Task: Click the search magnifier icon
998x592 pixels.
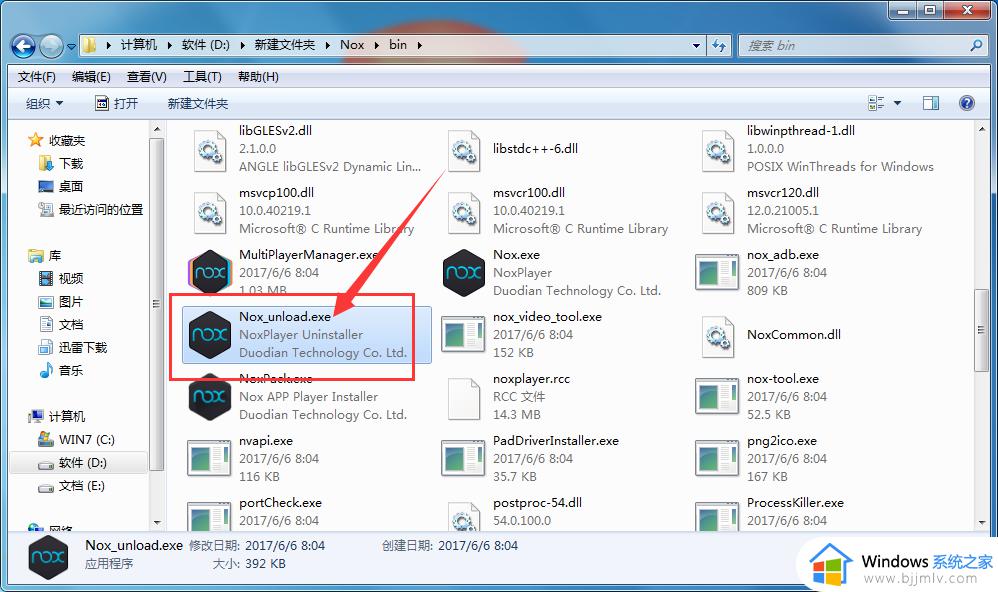Action: click(x=976, y=45)
